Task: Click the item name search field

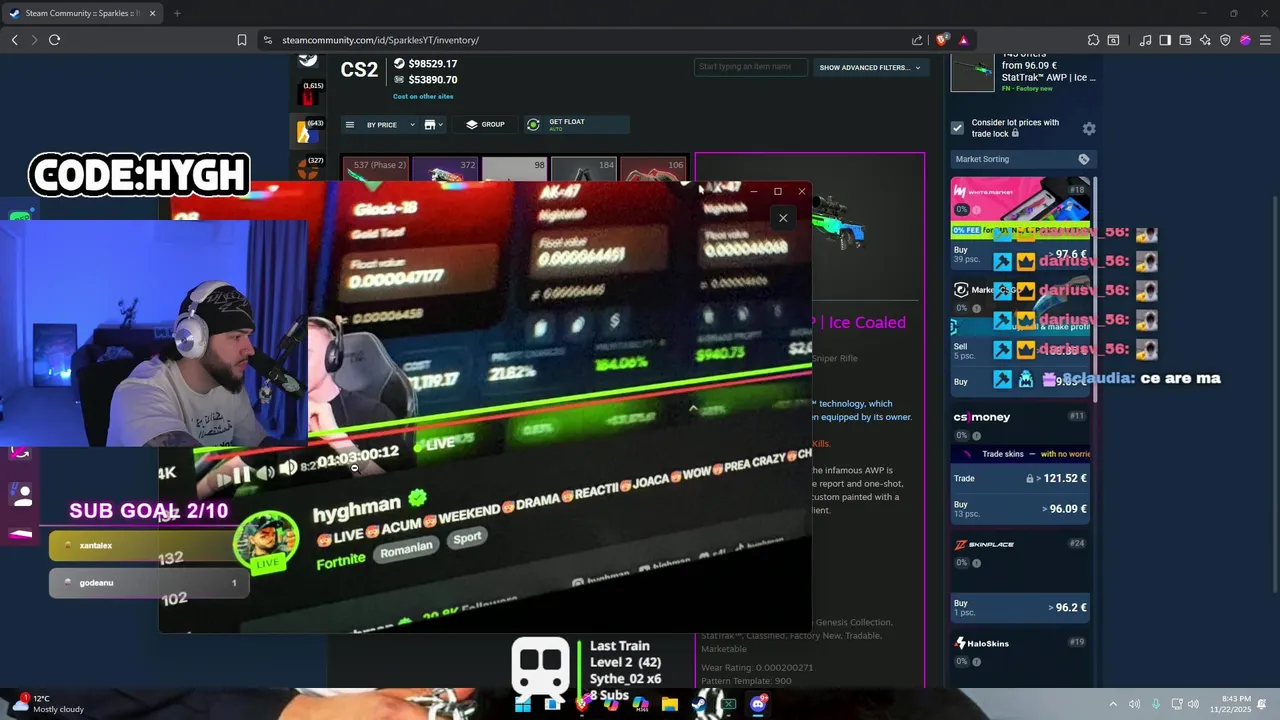Action: point(750,67)
